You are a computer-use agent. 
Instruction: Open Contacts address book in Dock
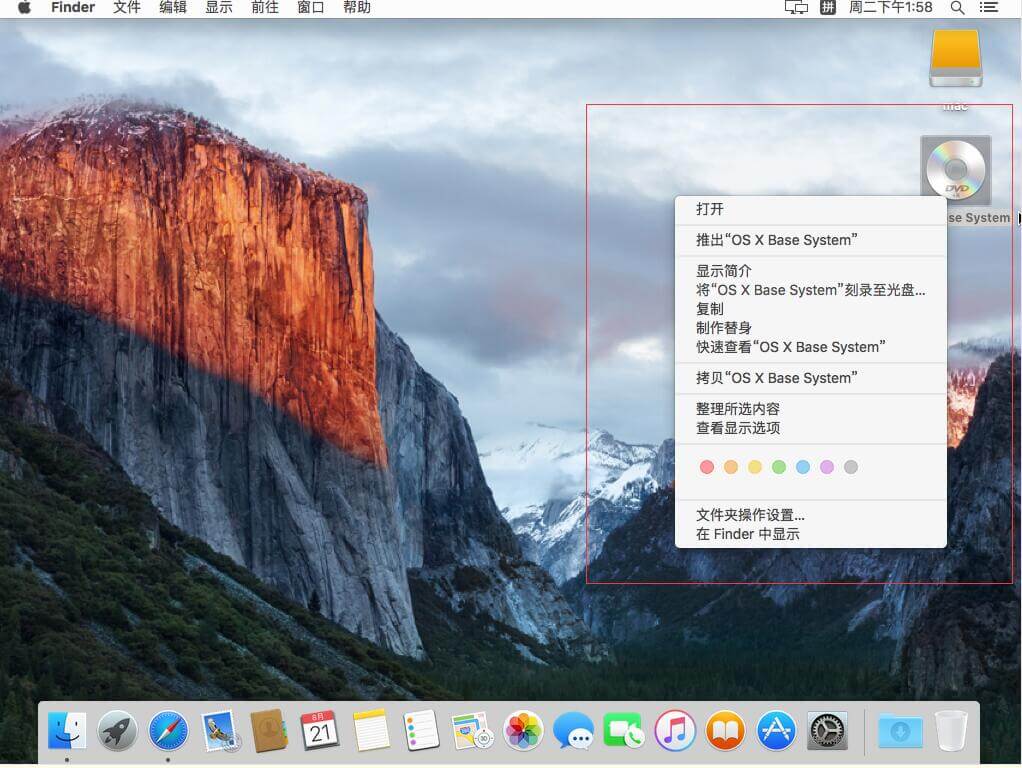(x=269, y=730)
